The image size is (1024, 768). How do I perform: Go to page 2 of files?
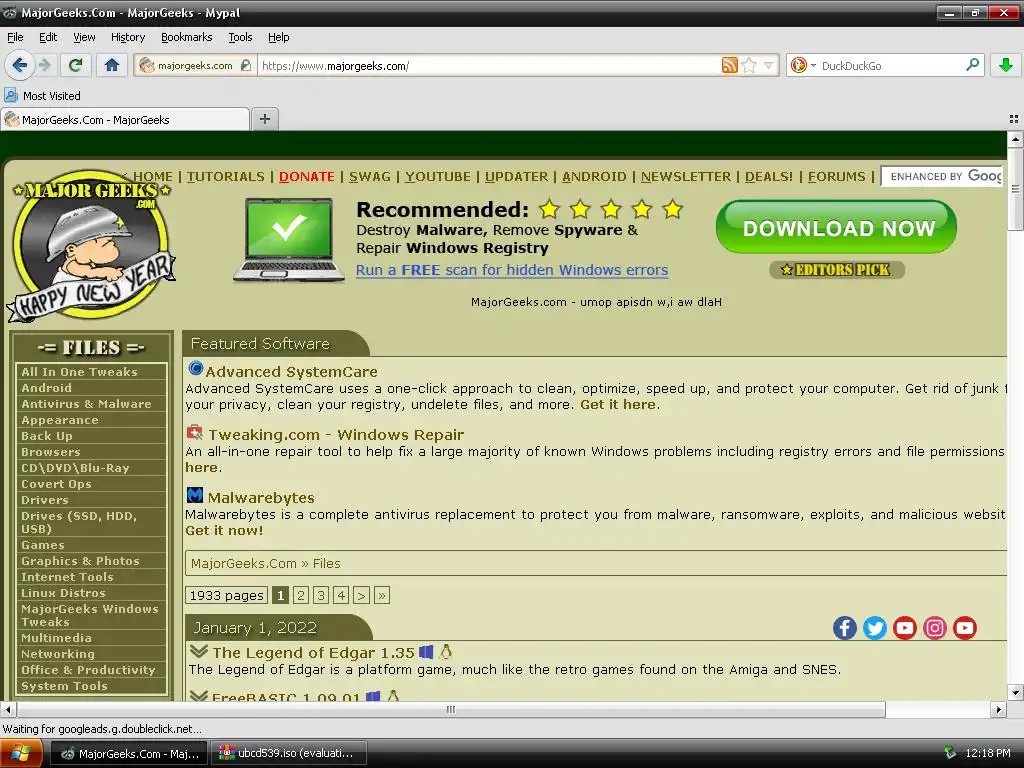(x=300, y=595)
